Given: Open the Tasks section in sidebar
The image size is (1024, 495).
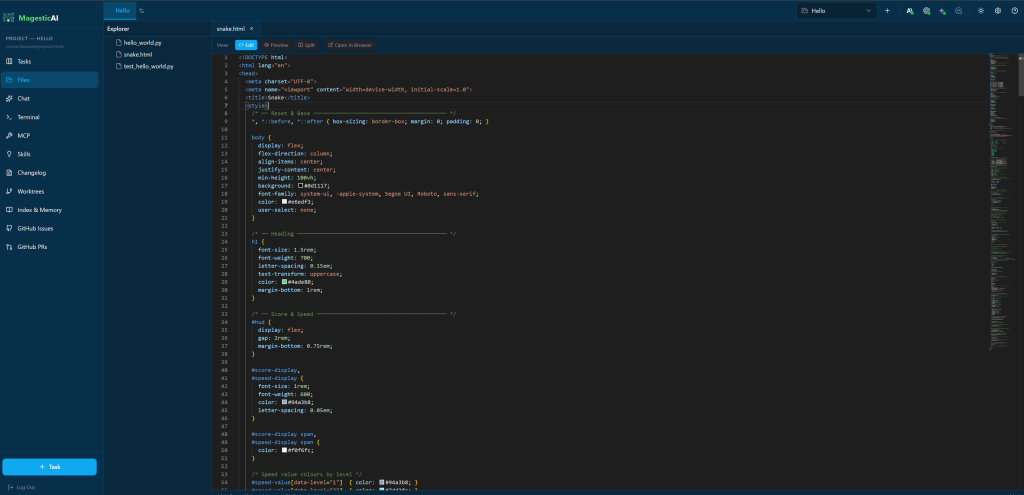Looking at the screenshot, I should point(49,61).
